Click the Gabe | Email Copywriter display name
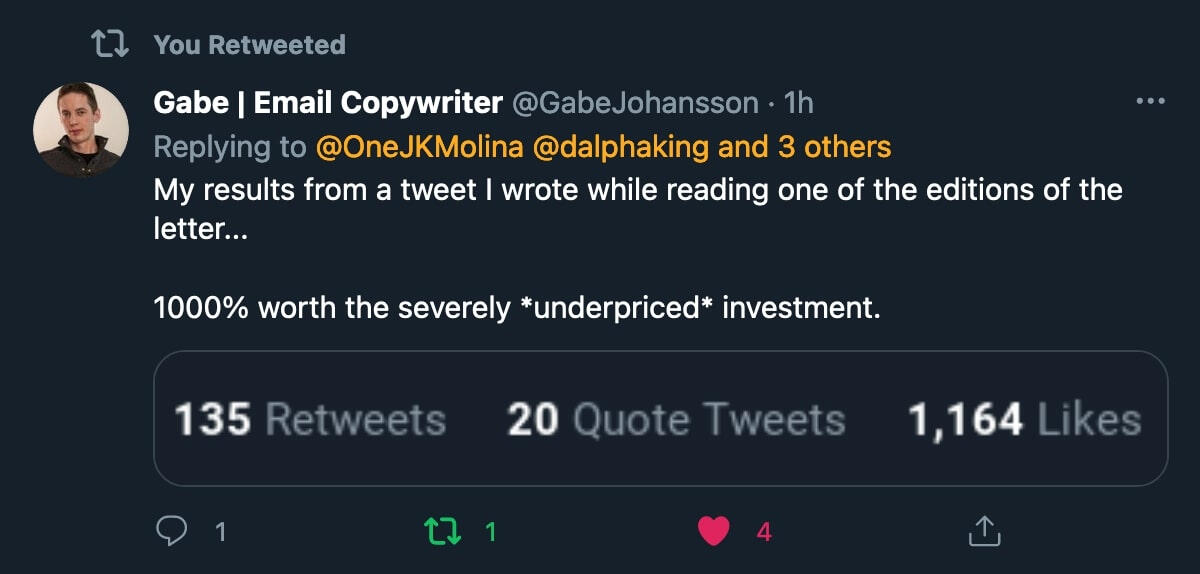Image resolution: width=1200 pixels, height=574 pixels. pos(328,102)
